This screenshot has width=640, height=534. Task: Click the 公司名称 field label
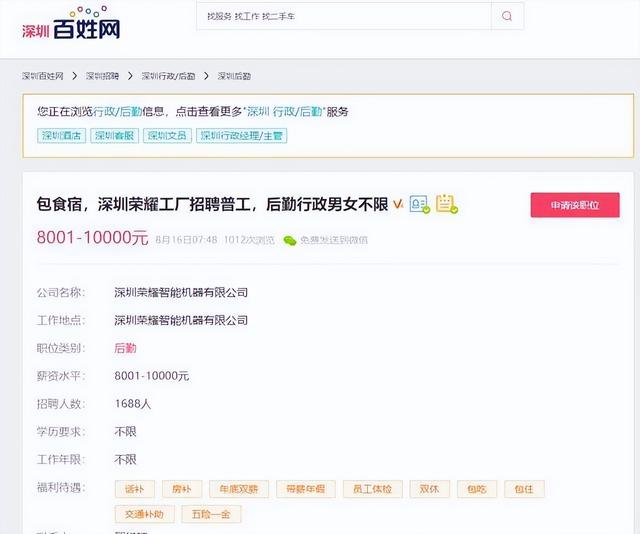(x=61, y=292)
